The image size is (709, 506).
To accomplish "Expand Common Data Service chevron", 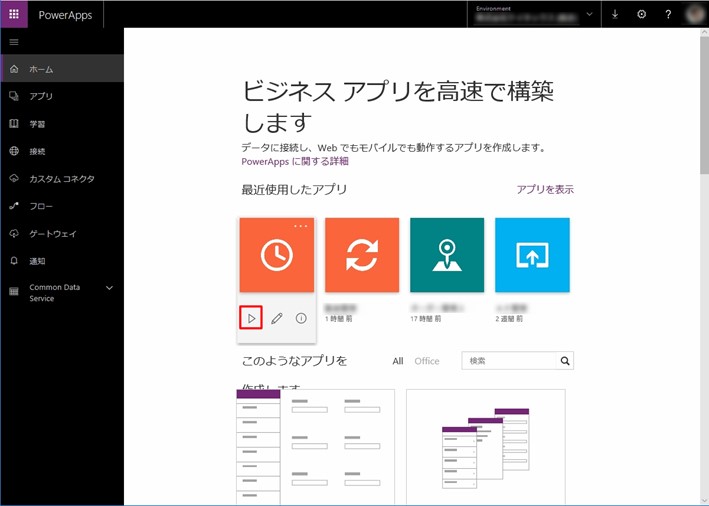I will (109, 288).
